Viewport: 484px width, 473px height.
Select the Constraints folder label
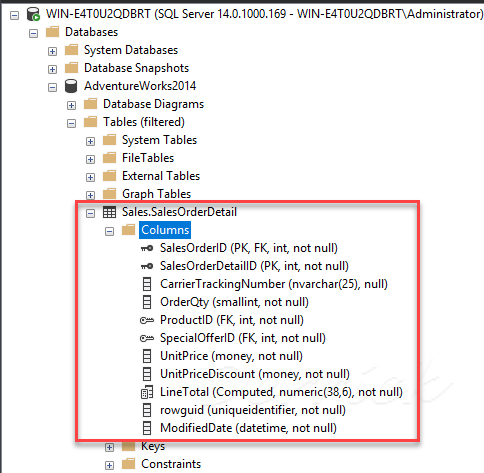pyautogui.click(x=171, y=464)
